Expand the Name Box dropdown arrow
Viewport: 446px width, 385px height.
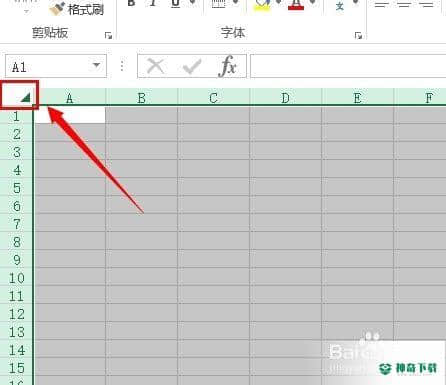point(96,65)
